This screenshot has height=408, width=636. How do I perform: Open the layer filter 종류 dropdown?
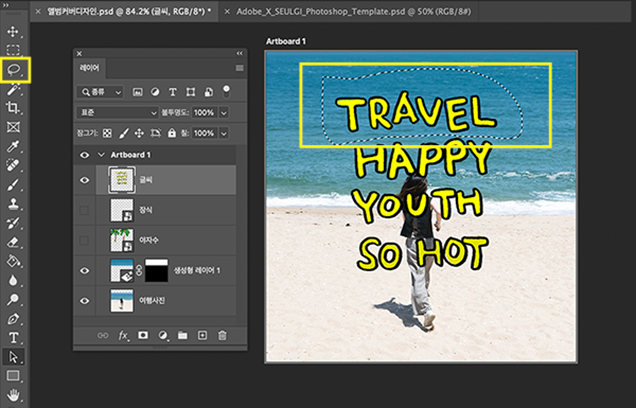[100, 92]
